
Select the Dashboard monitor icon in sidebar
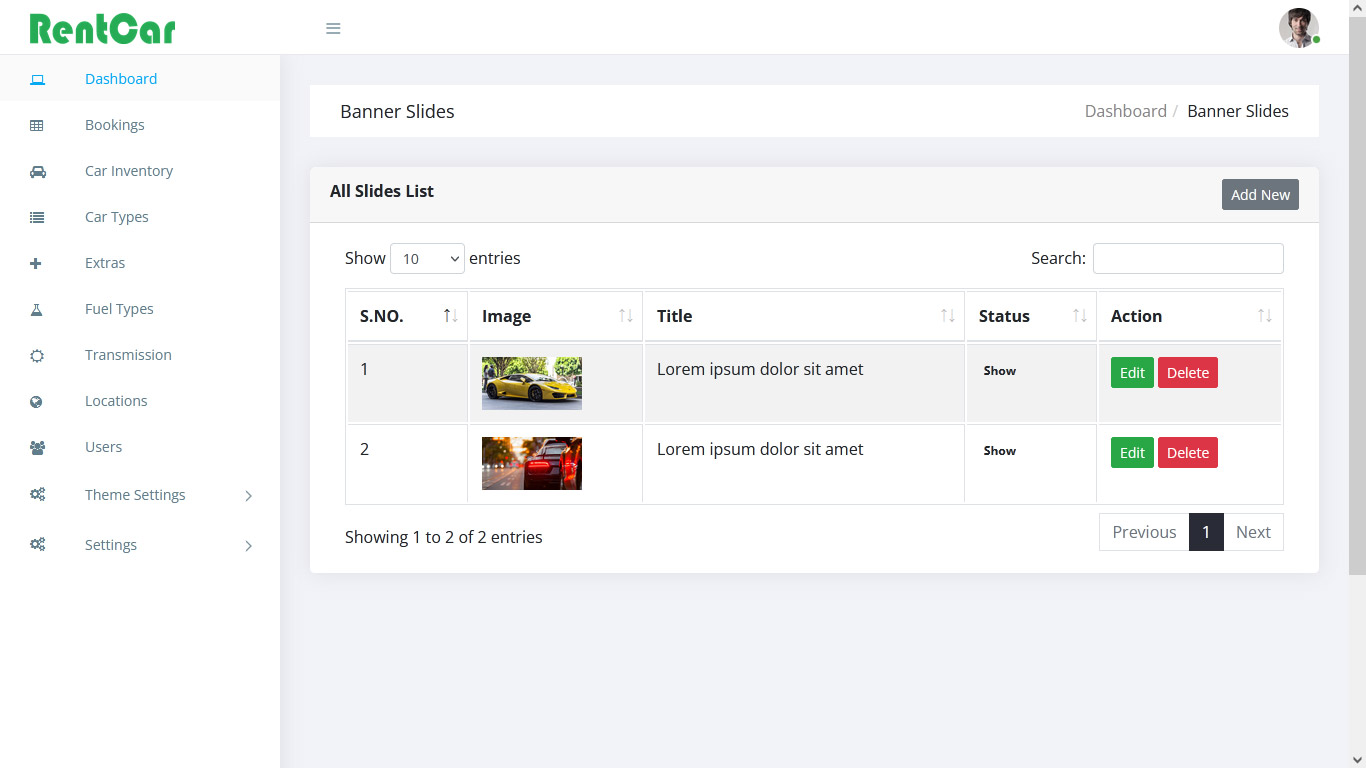[37, 78]
